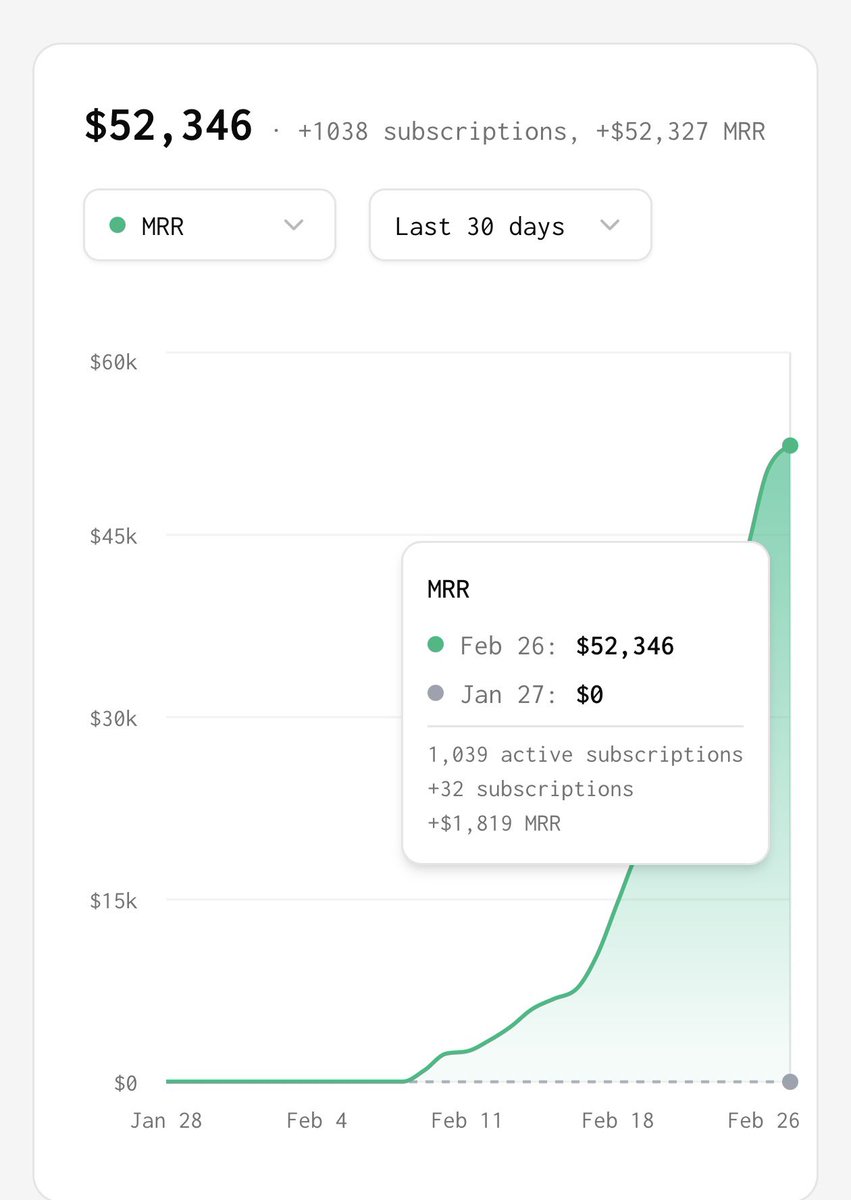The height and width of the screenshot is (1200, 851).
Task: Click the +$1,819 MRR line
Action: (x=494, y=824)
